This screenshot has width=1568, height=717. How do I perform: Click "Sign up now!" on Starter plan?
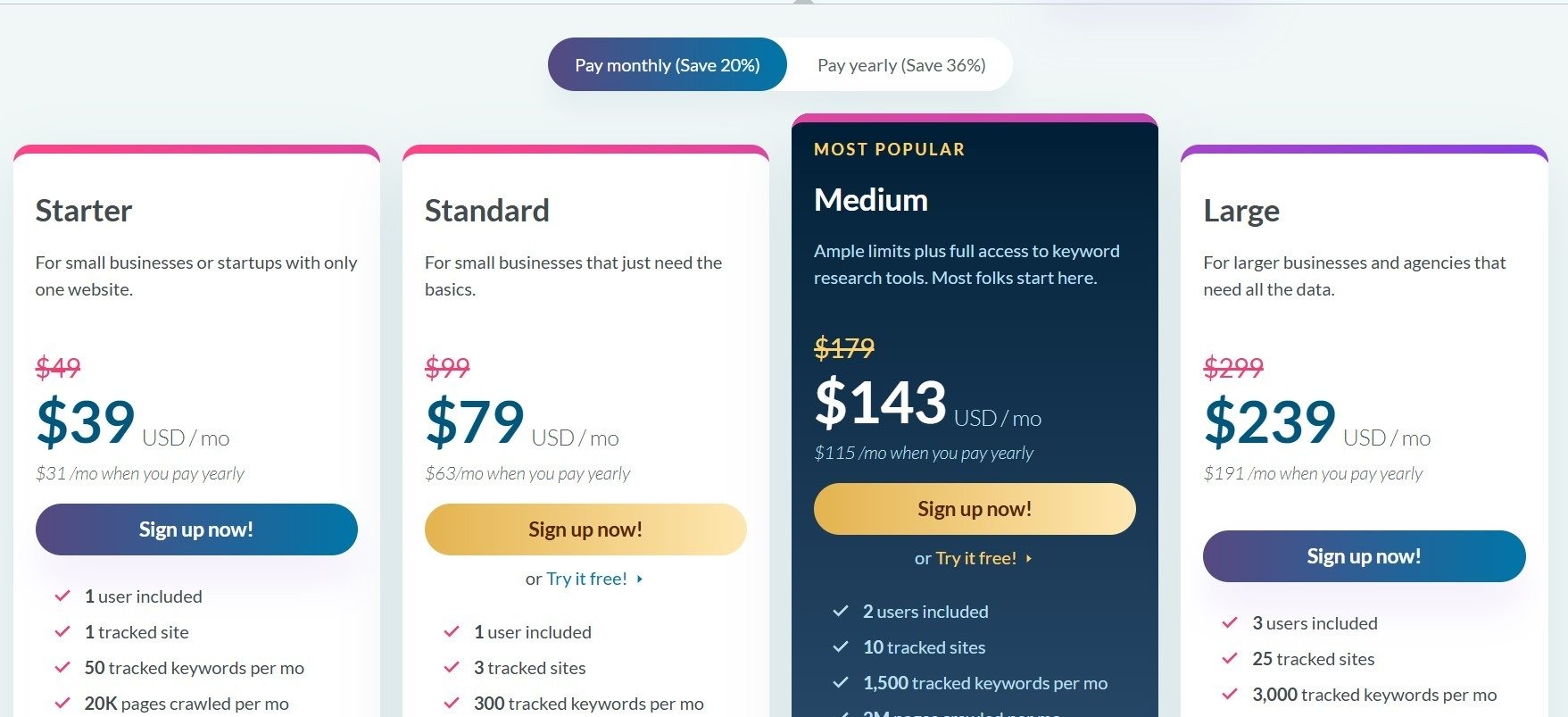pos(196,529)
